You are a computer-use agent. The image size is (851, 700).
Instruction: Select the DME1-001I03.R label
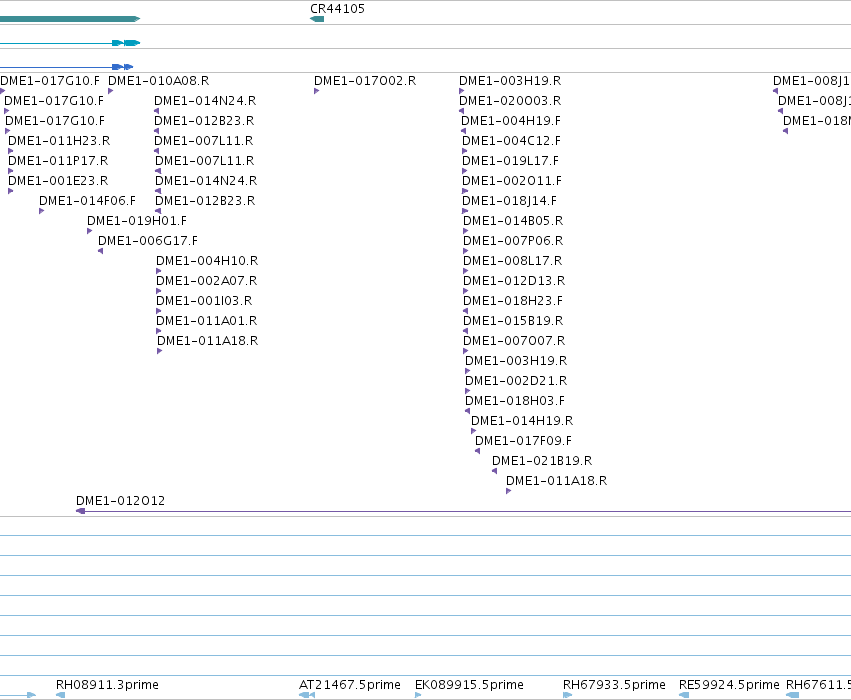pos(205,301)
